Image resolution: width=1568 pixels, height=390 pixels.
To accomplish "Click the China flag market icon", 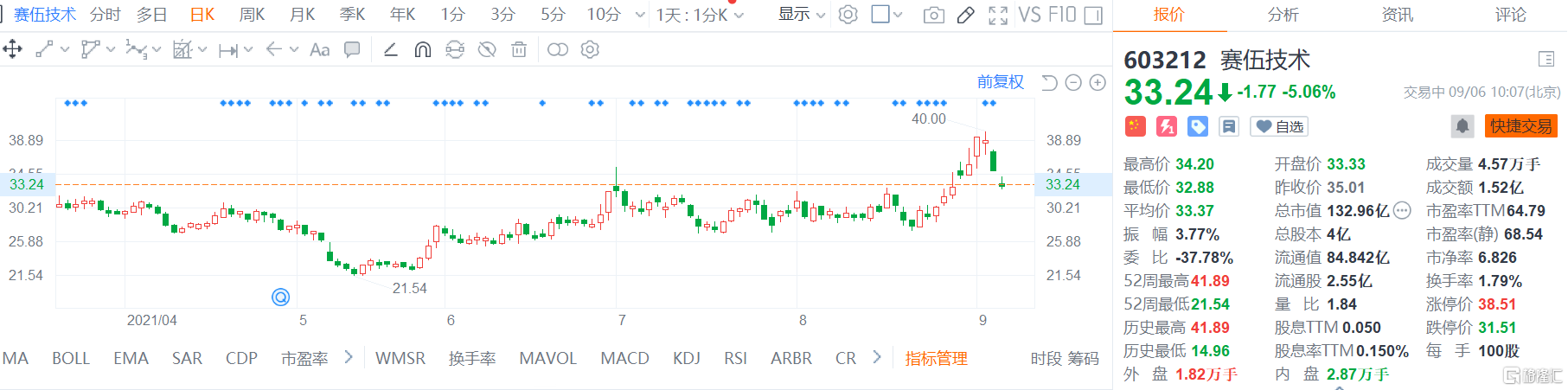I will pyautogui.click(x=1135, y=126).
